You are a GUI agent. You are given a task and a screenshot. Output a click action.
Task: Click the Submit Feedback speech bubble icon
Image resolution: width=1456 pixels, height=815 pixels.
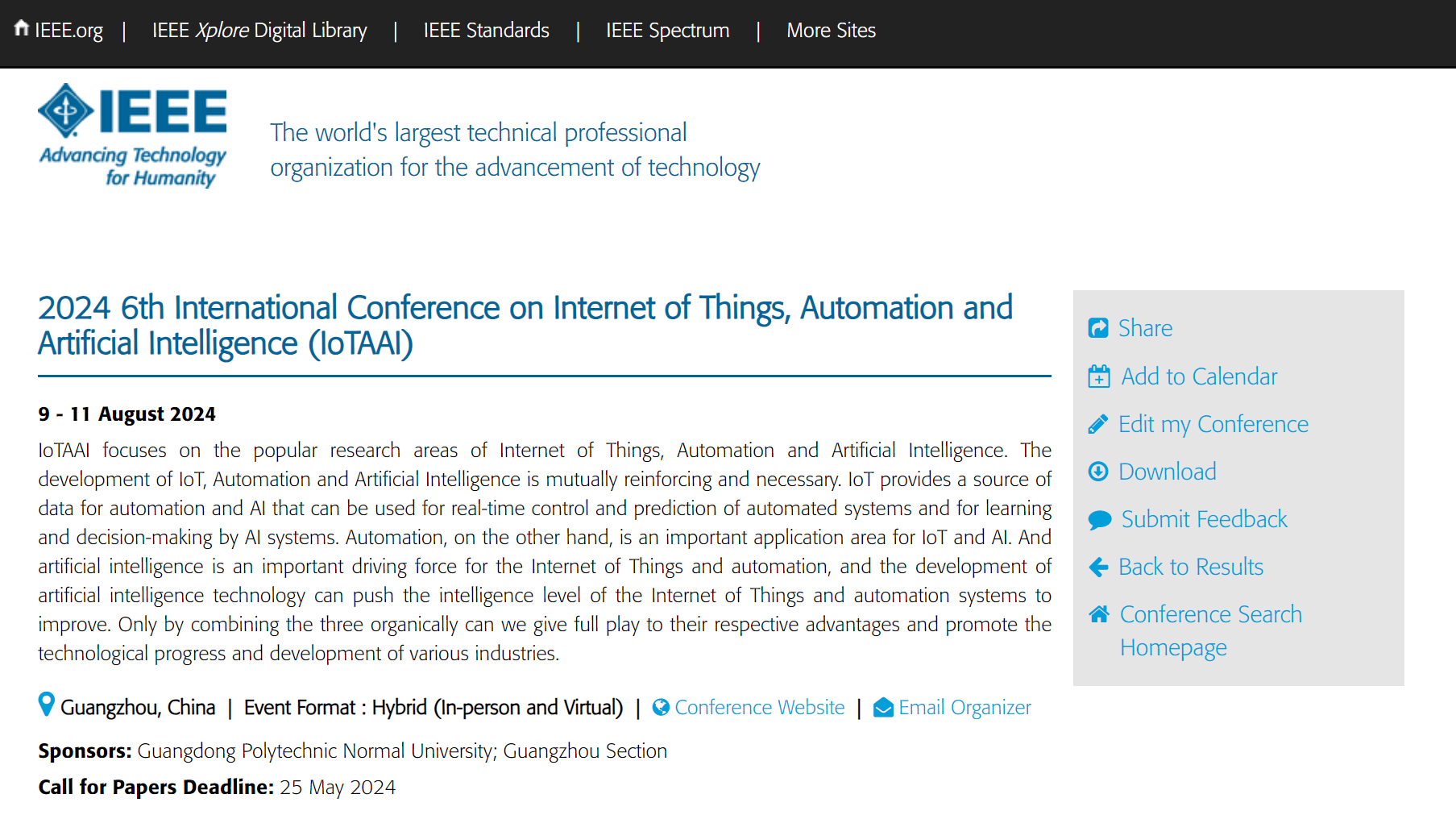coord(1100,520)
